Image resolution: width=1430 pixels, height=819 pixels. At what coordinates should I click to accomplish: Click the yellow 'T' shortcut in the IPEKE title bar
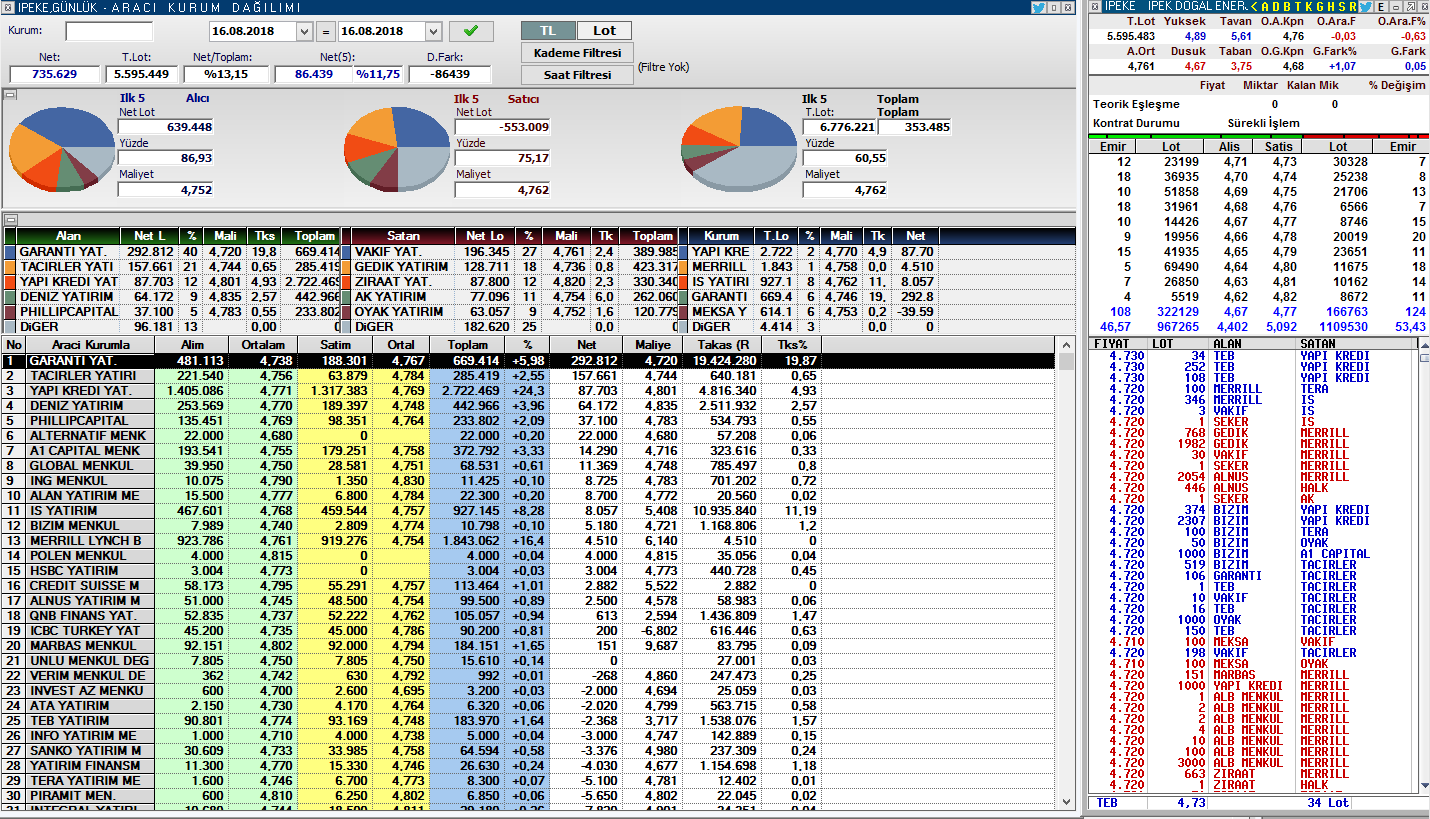pos(1298,7)
